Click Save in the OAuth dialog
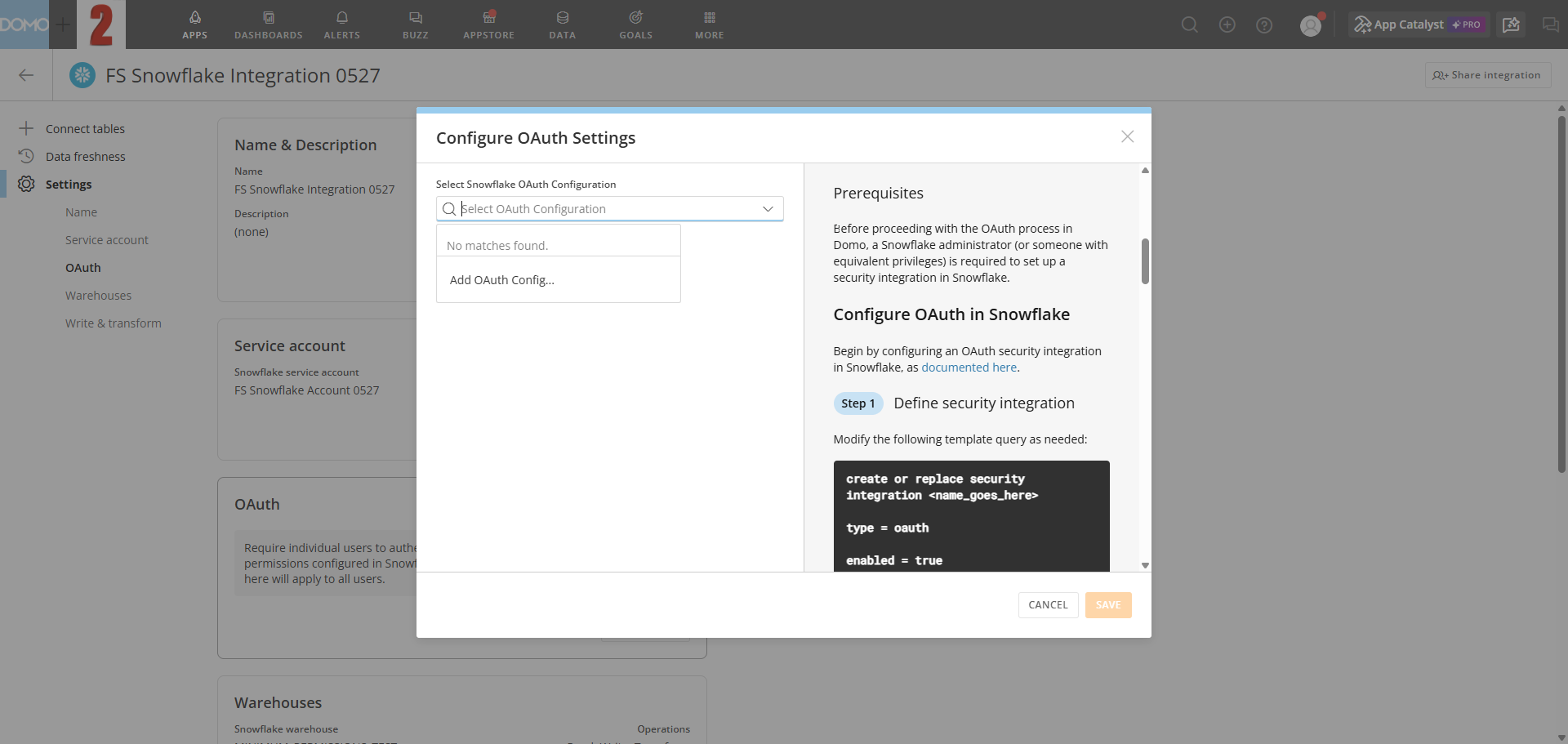 pyautogui.click(x=1108, y=605)
